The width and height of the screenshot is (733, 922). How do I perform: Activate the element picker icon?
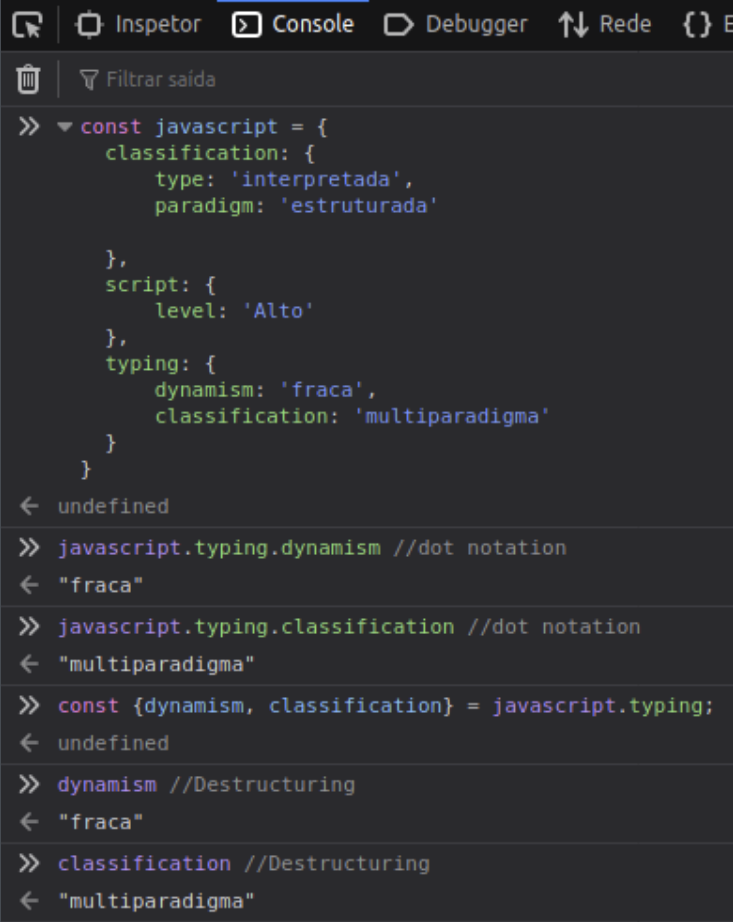point(29,25)
